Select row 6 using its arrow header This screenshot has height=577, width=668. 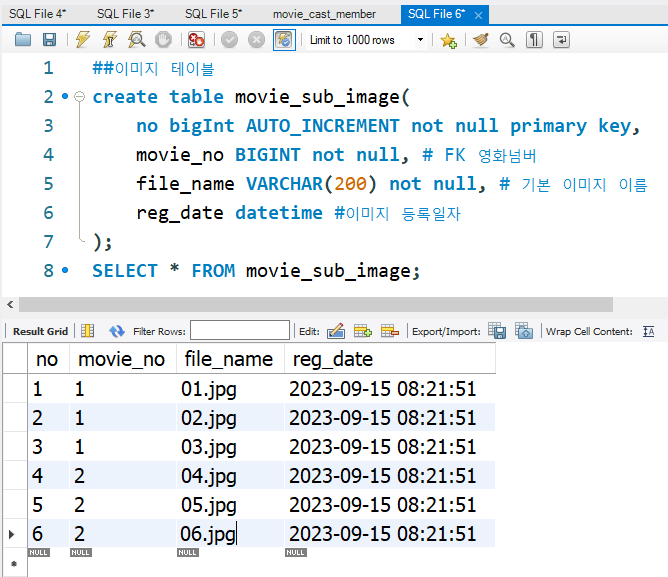(14, 534)
